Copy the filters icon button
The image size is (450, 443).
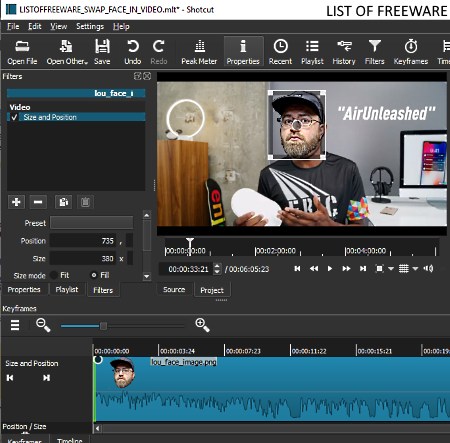pyautogui.click(x=63, y=202)
